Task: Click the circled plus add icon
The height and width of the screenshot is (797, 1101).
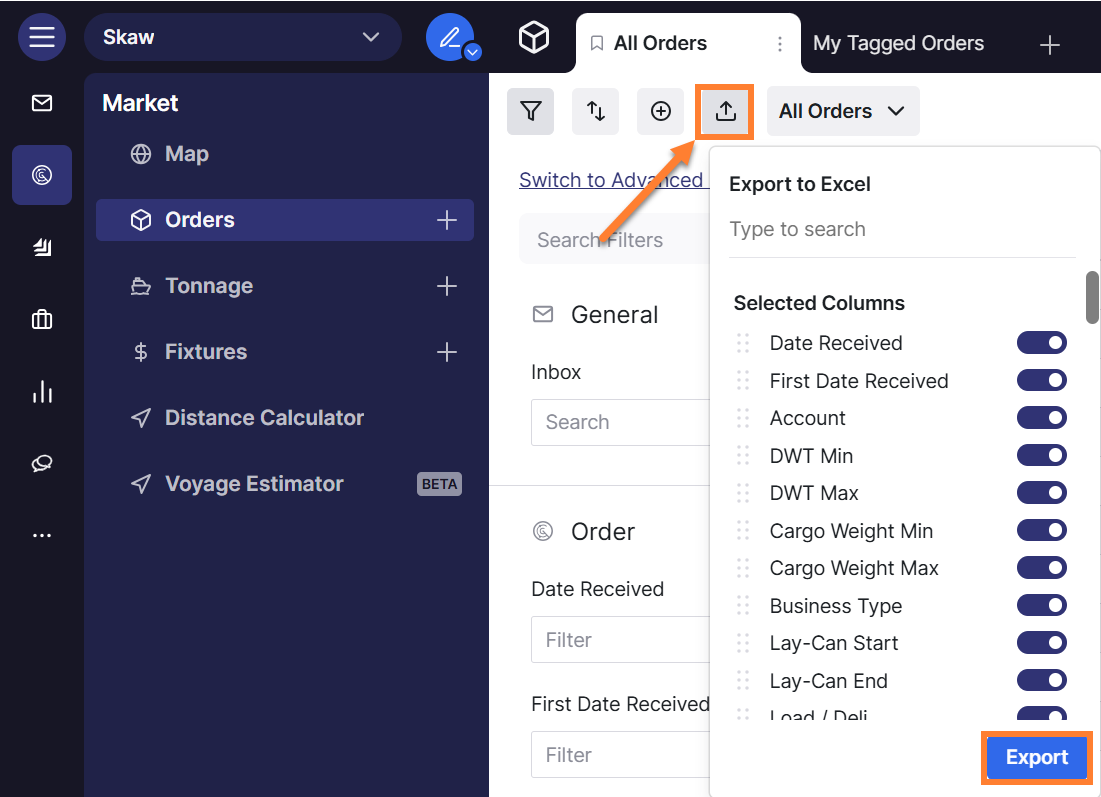Action: 661,111
